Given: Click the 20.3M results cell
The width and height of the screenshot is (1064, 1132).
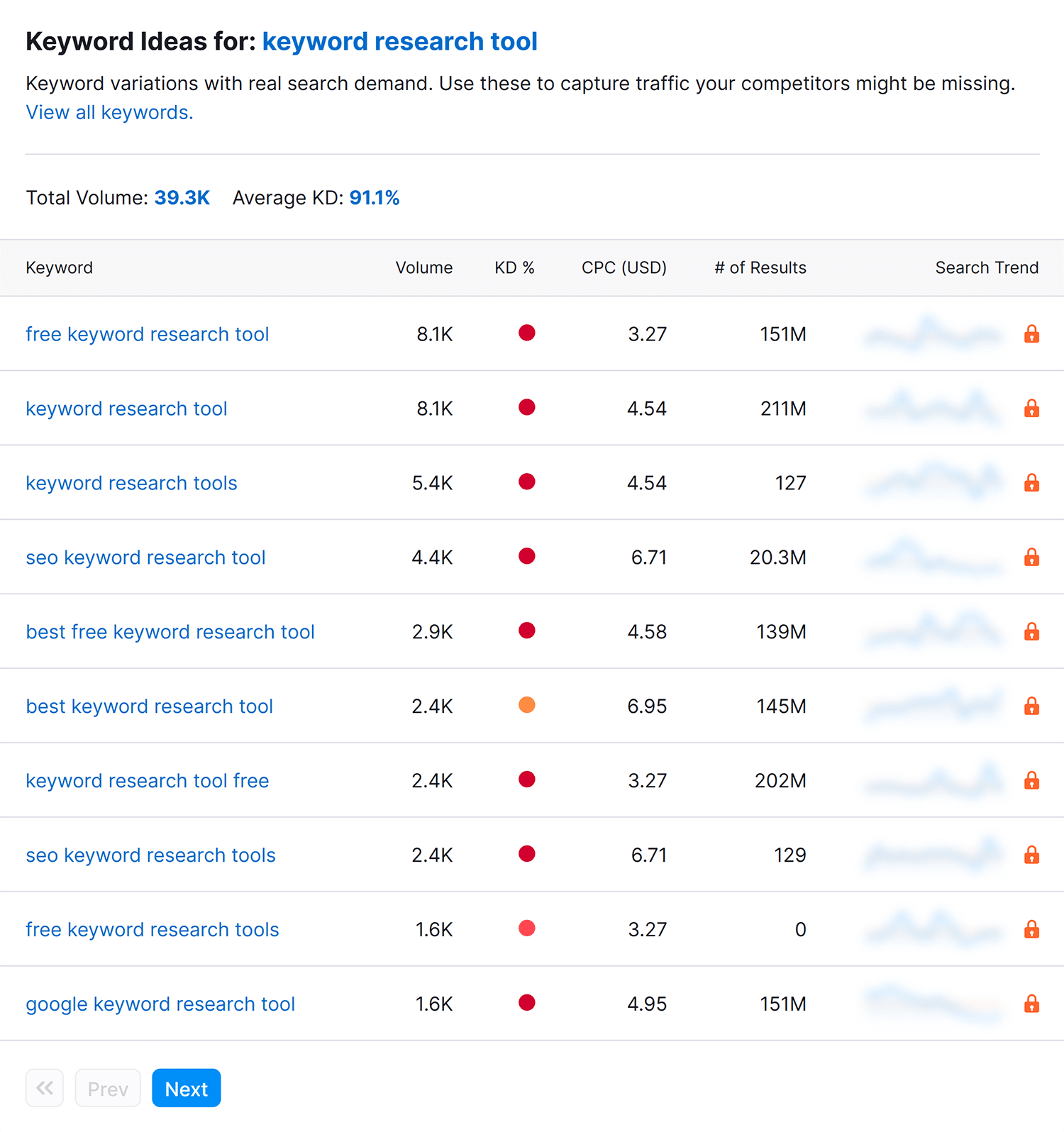Looking at the screenshot, I should 778,557.
